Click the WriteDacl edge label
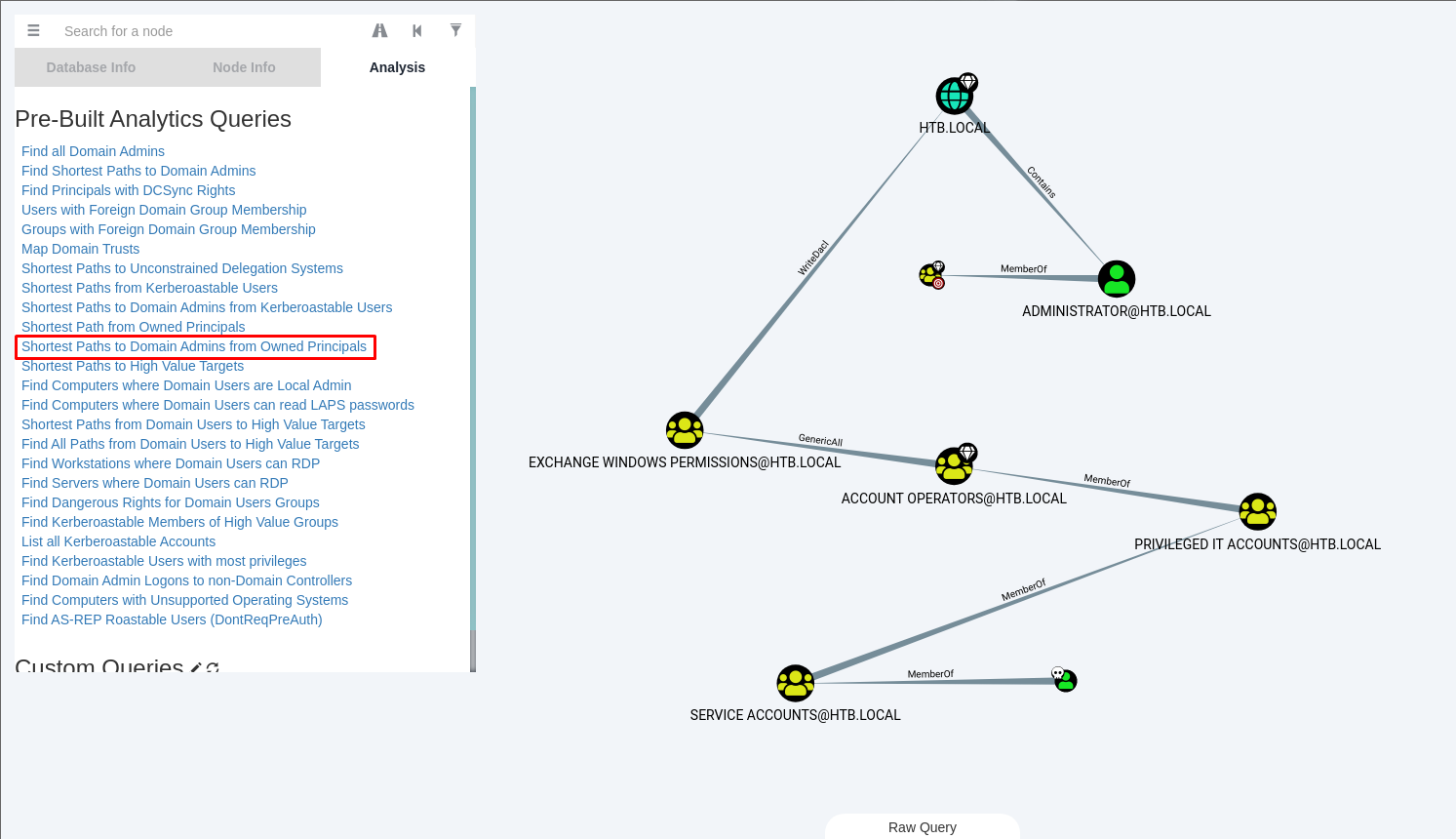The image size is (1456, 839). coord(813,258)
